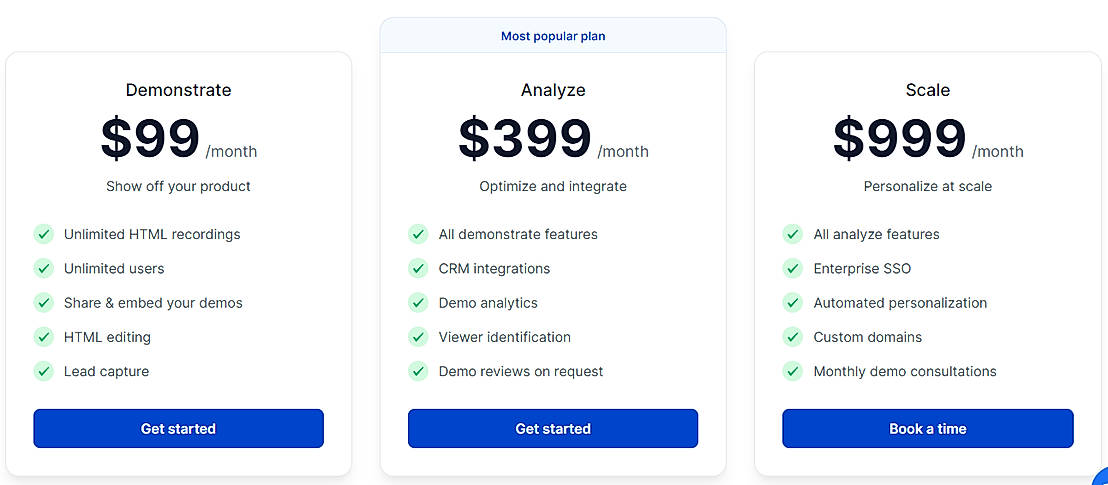1108x485 pixels.
Task: Click checkmark icon next to Unlimited users
Action: (x=44, y=268)
